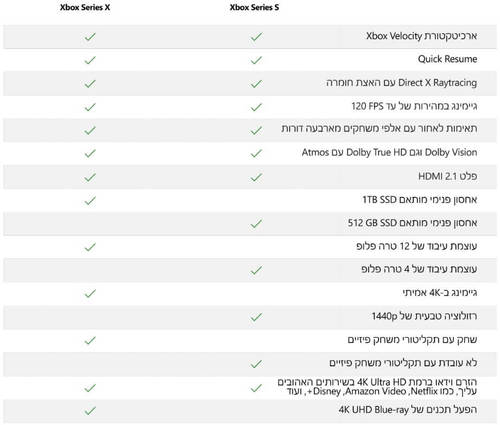Click Series S checkmark for Direct X Raytracing
Image resolution: width=500 pixels, height=425 pixels.
coord(256,84)
